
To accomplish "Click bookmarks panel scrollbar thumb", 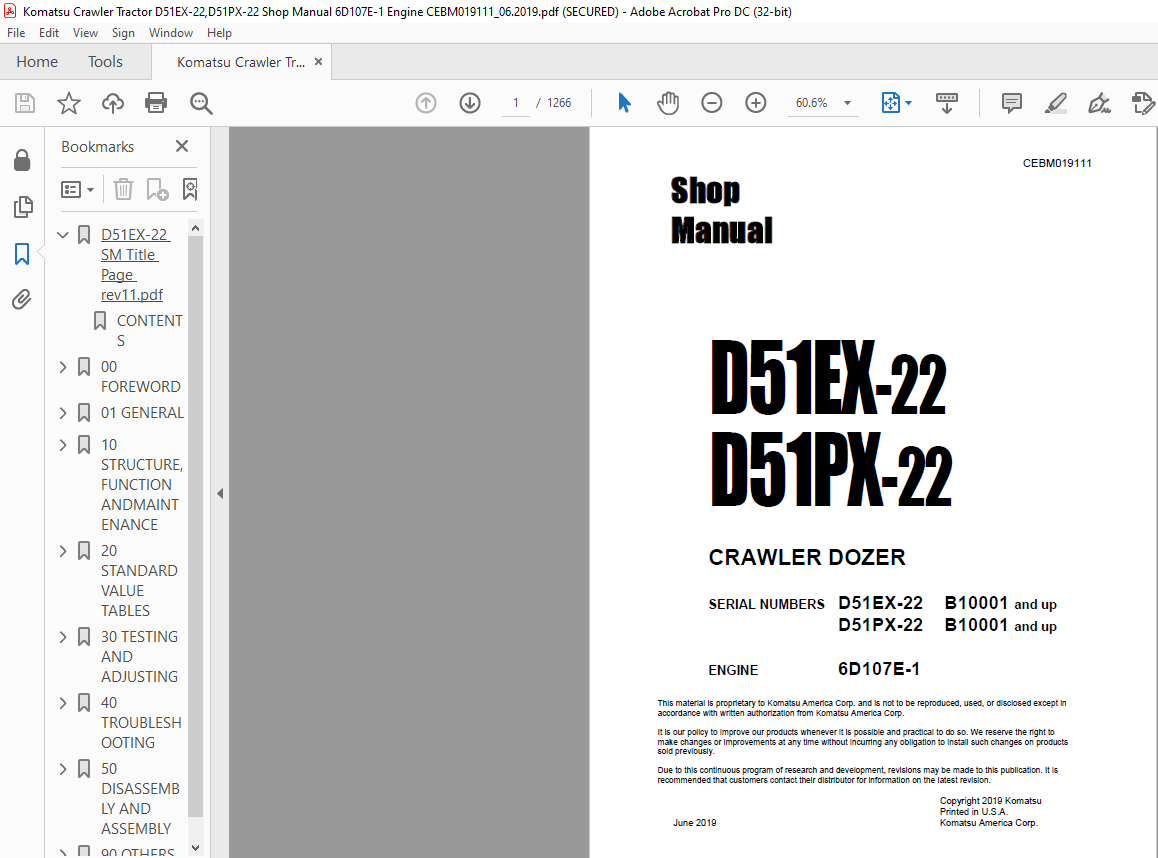I will click(x=195, y=526).
